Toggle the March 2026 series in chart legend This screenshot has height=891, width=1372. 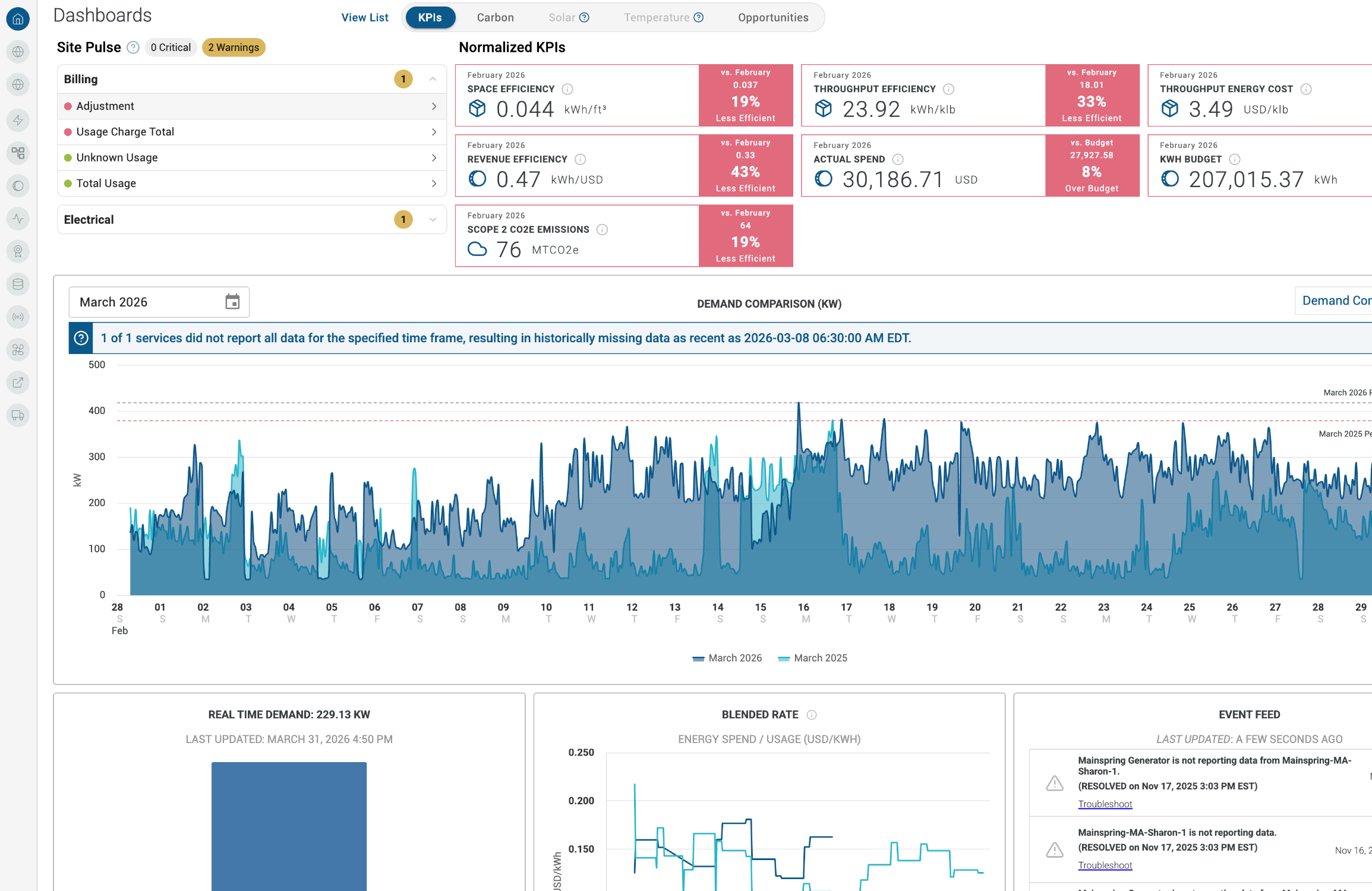727,658
